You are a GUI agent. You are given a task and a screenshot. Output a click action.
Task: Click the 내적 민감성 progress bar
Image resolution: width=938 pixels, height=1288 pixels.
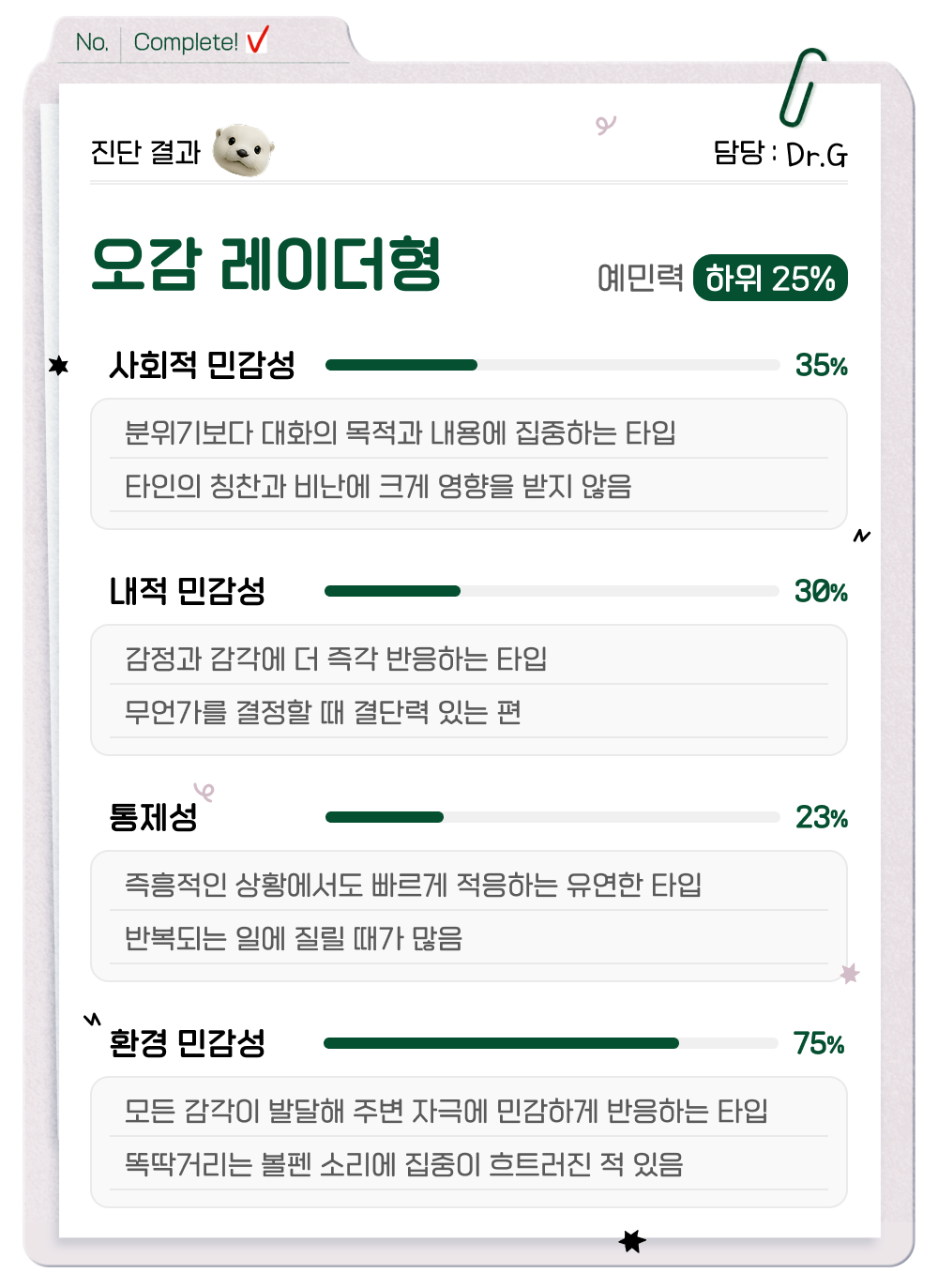click(552, 591)
